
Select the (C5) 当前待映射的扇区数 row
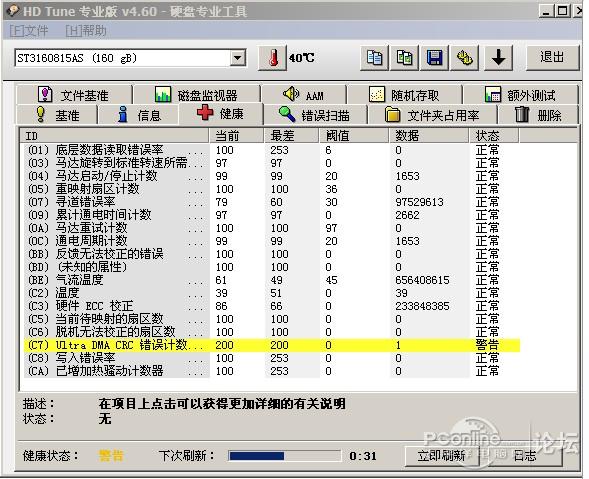(272, 319)
